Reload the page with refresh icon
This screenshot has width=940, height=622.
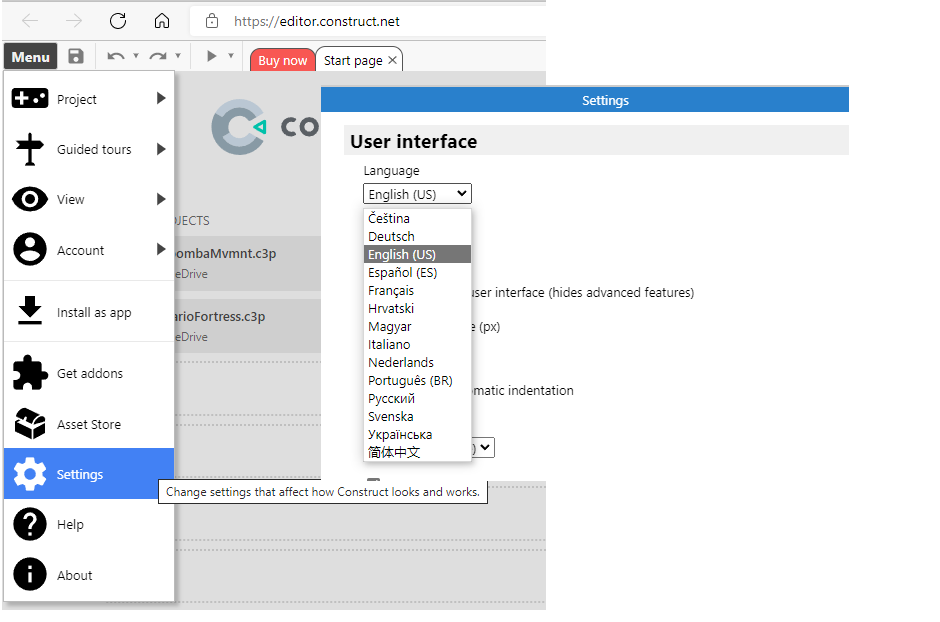click(118, 21)
